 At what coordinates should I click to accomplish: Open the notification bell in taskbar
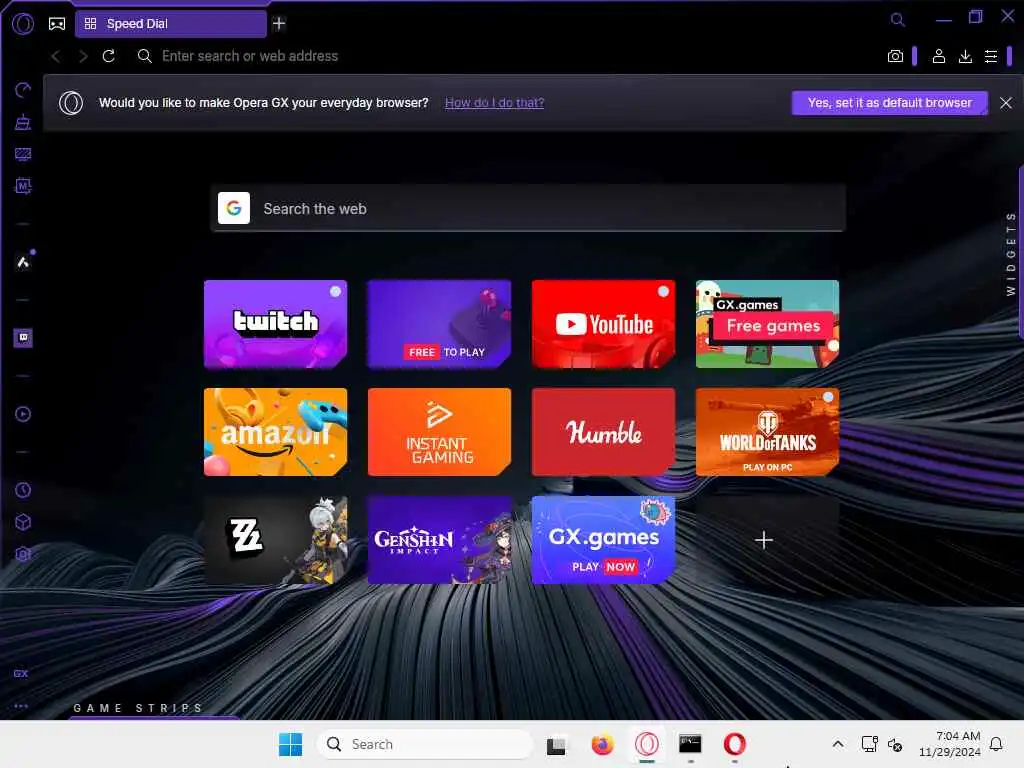(x=996, y=744)
